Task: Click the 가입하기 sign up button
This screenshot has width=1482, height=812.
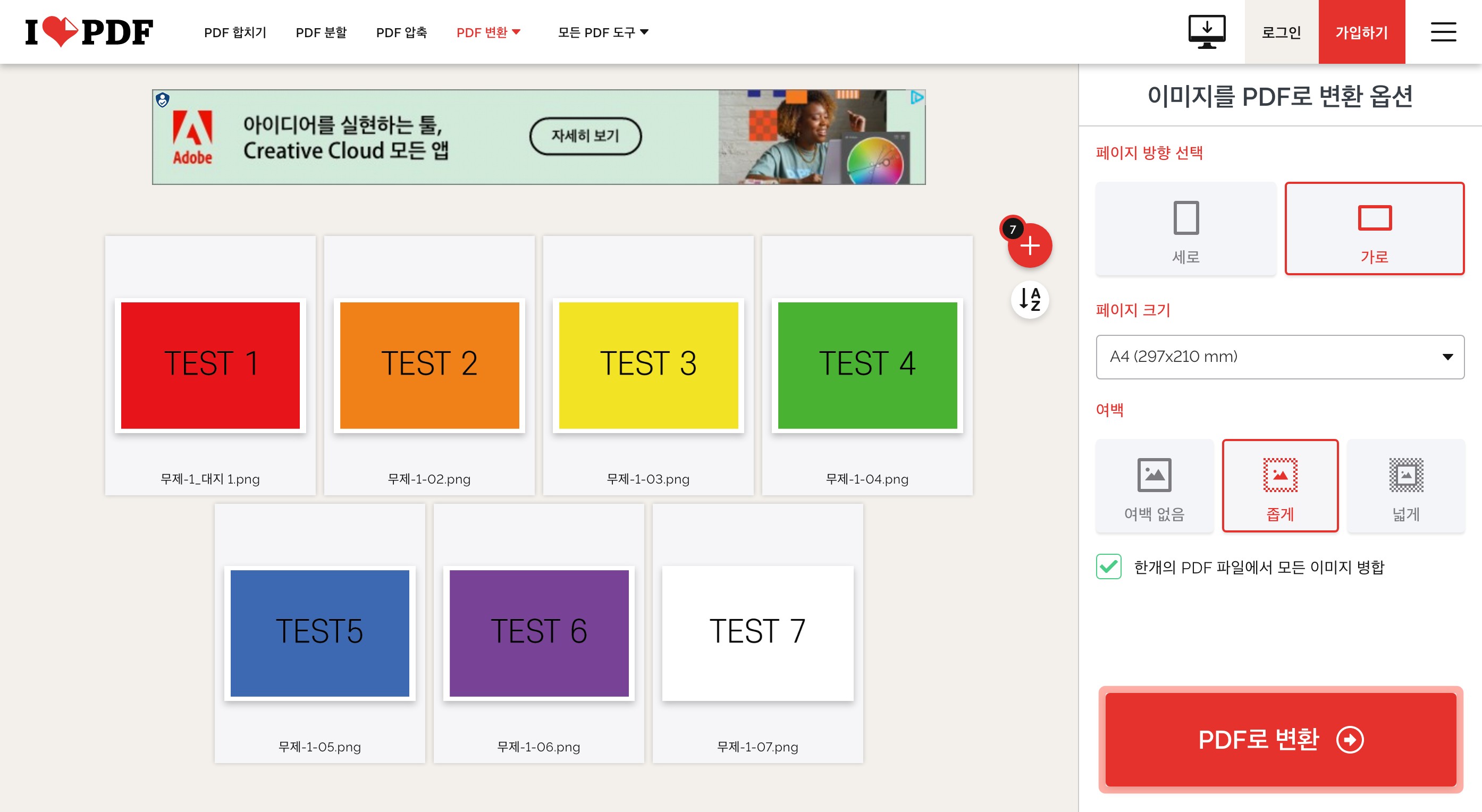Action: pos(1361,32)
